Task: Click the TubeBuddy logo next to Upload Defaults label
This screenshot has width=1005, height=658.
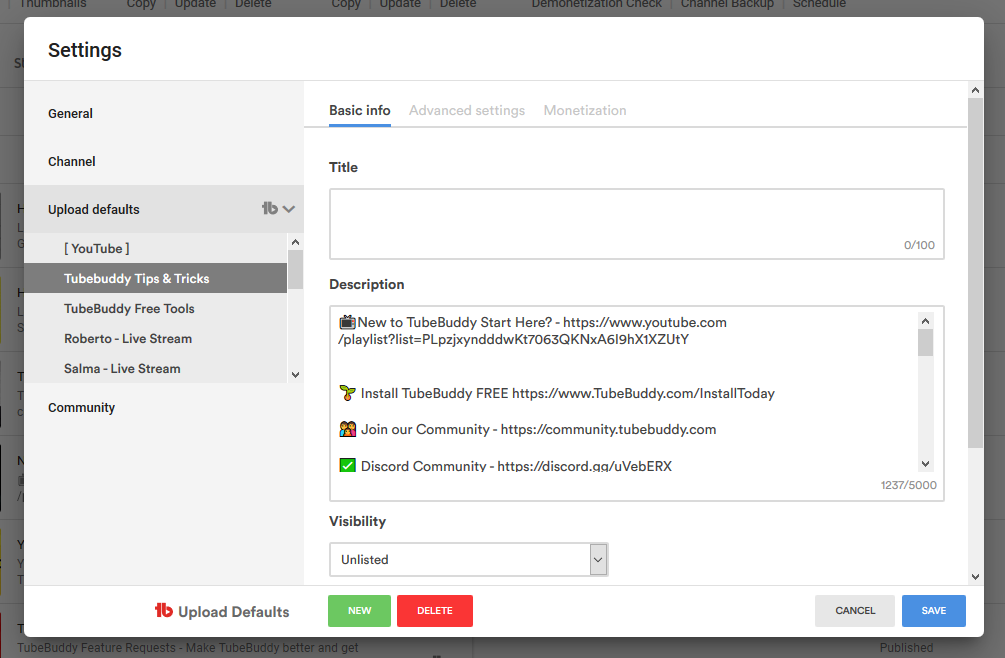Action: 164,611
